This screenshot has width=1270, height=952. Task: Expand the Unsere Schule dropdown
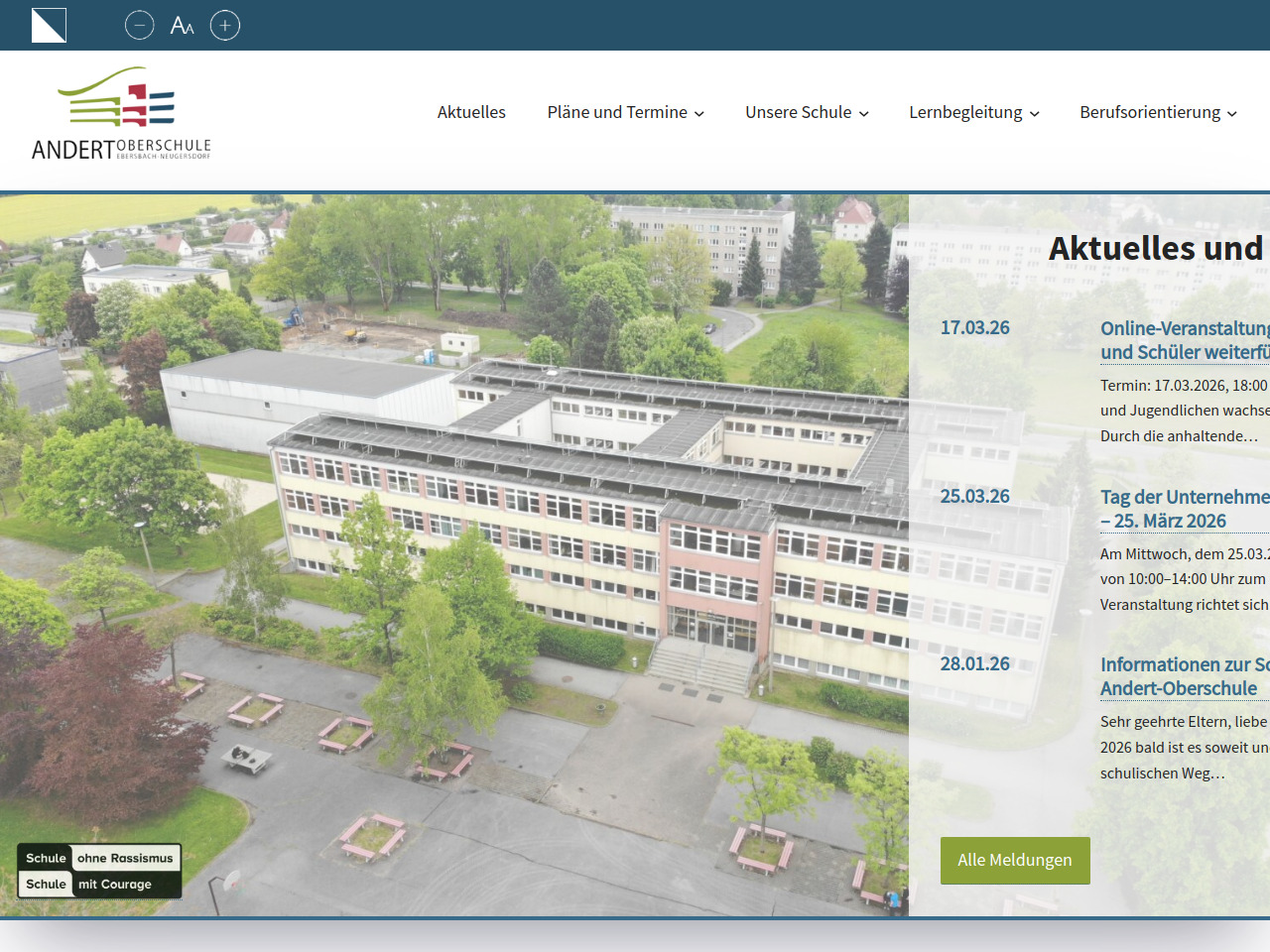807,112
